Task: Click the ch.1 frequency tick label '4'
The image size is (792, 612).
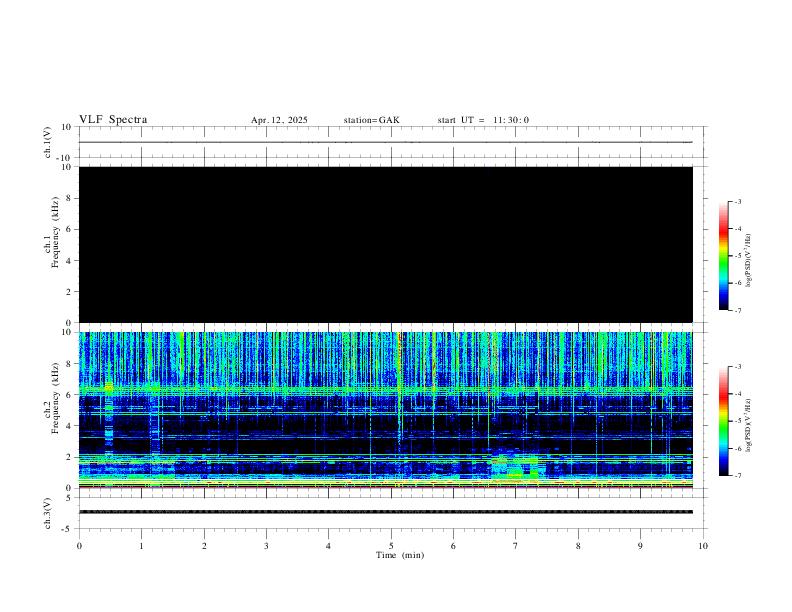Action: coord(70,261)
